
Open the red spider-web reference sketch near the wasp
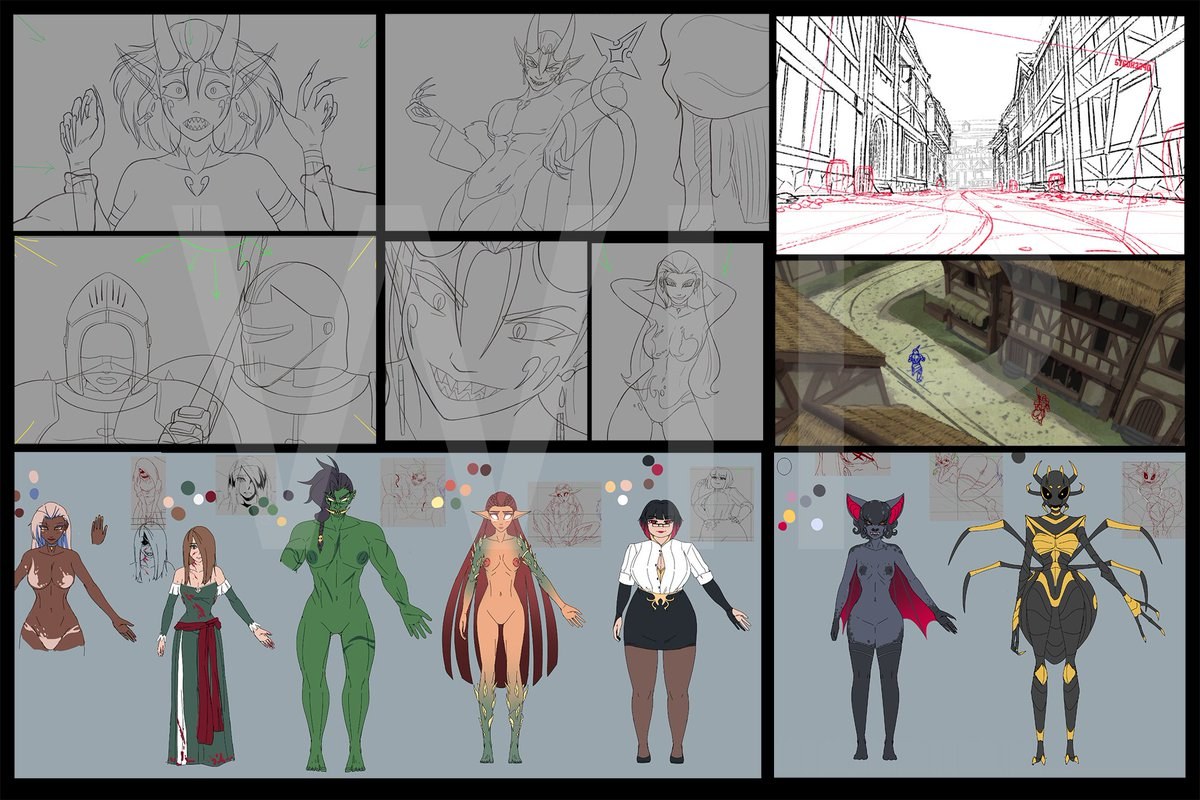coord(1152,500)
